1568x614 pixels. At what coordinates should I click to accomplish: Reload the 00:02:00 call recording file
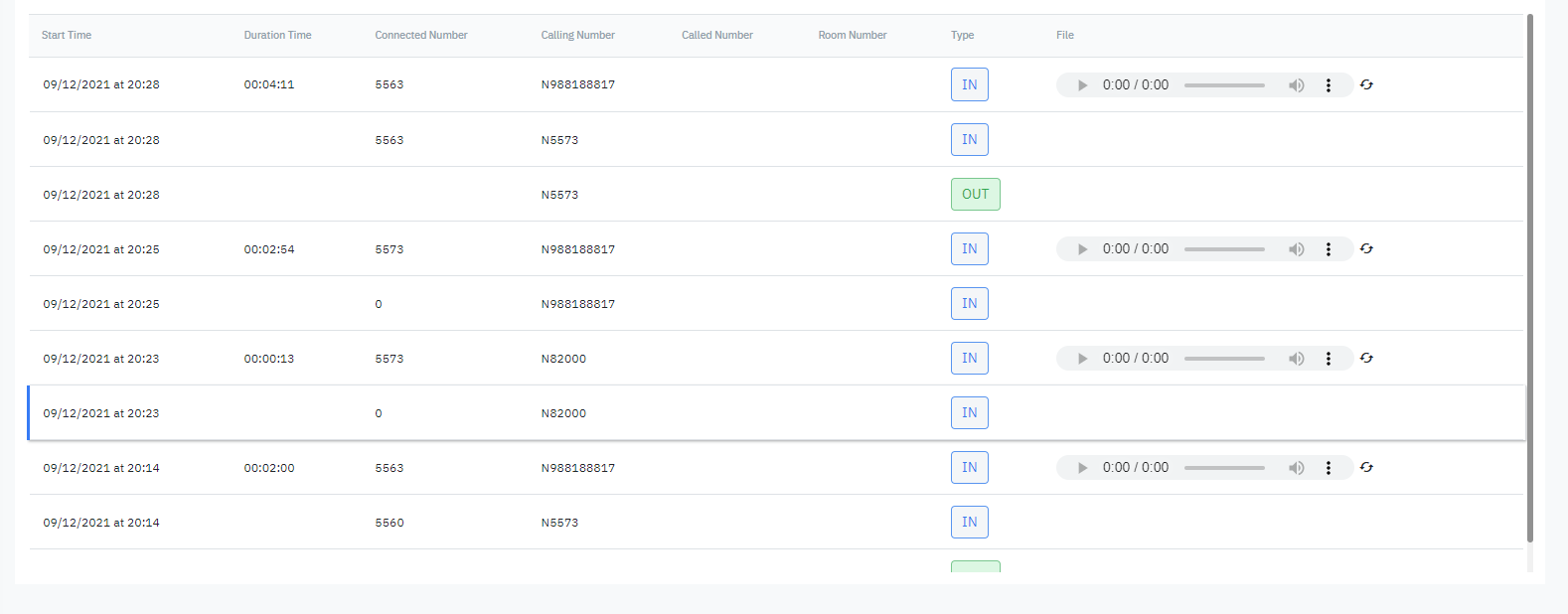(x=1366, y=467)
